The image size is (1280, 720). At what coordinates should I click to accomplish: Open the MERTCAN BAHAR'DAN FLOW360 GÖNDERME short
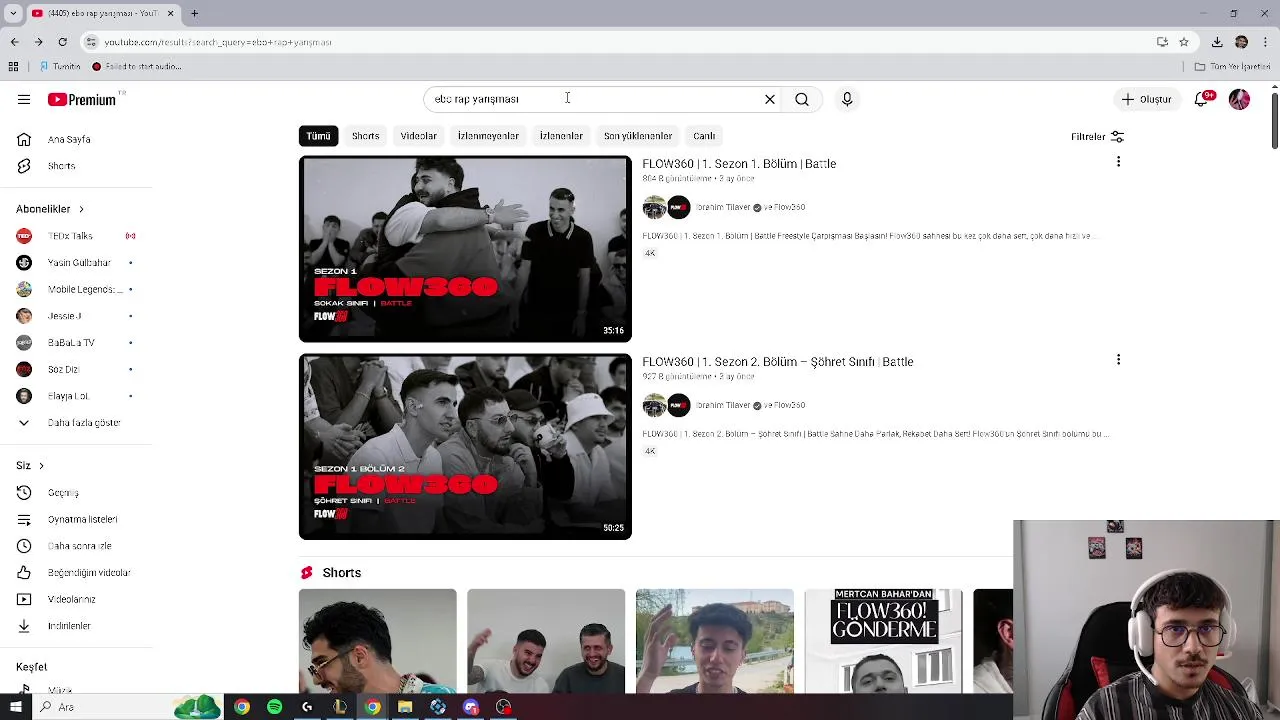point(883,641)
